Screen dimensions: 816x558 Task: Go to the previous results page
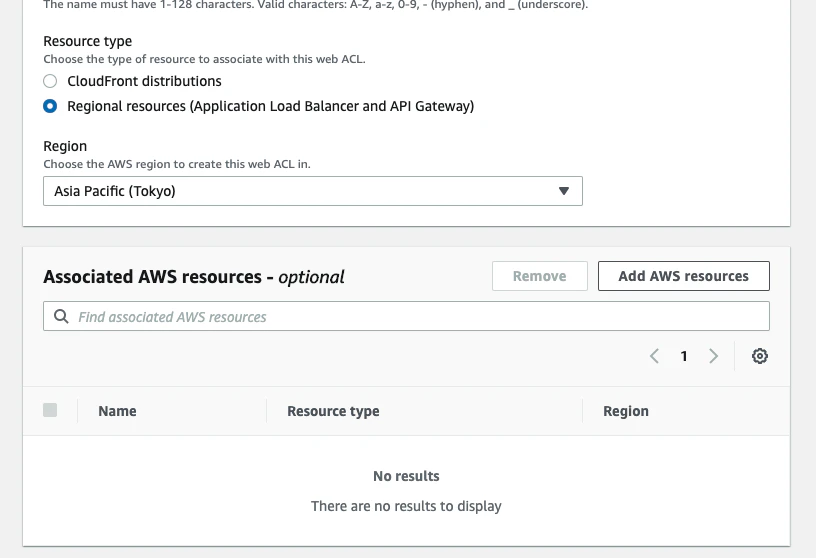point(654,356)
